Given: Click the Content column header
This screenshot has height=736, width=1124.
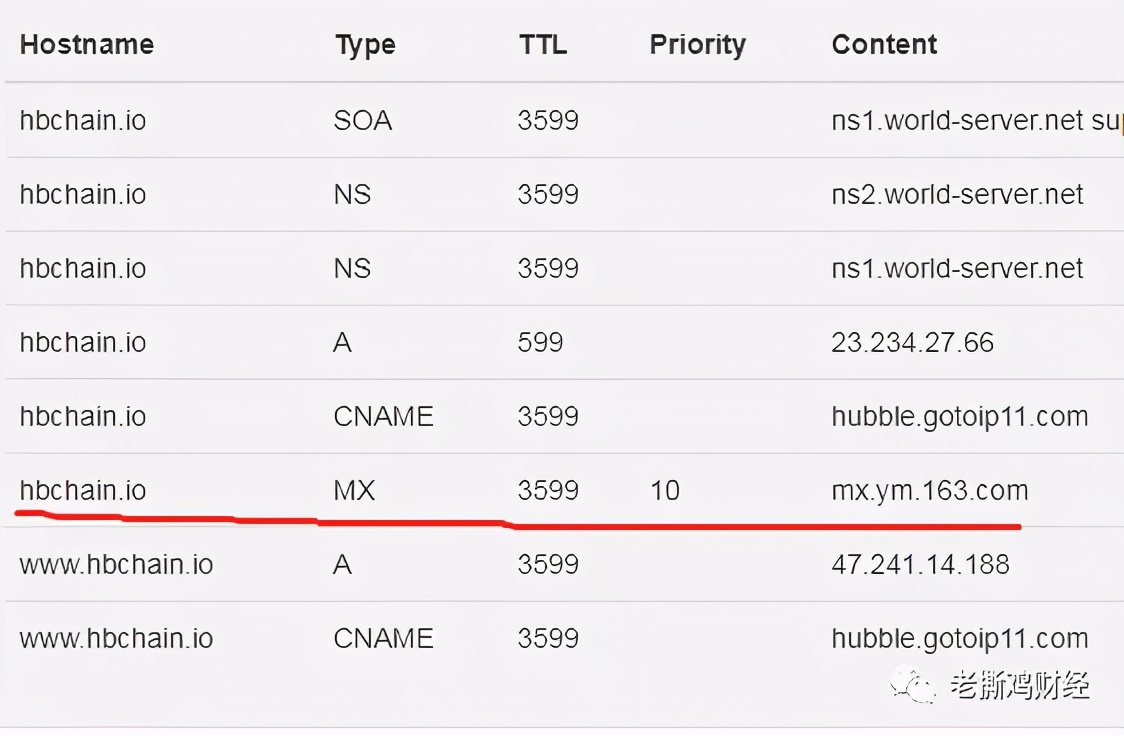Looking at the screenshot, I should pos(885,44).
